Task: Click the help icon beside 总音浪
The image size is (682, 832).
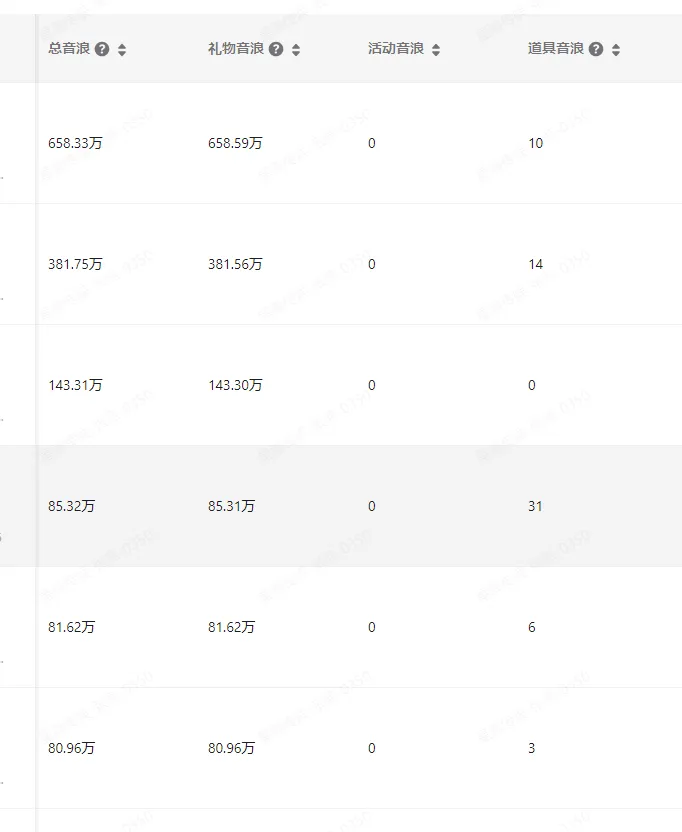Action: [x=102, y=49]
